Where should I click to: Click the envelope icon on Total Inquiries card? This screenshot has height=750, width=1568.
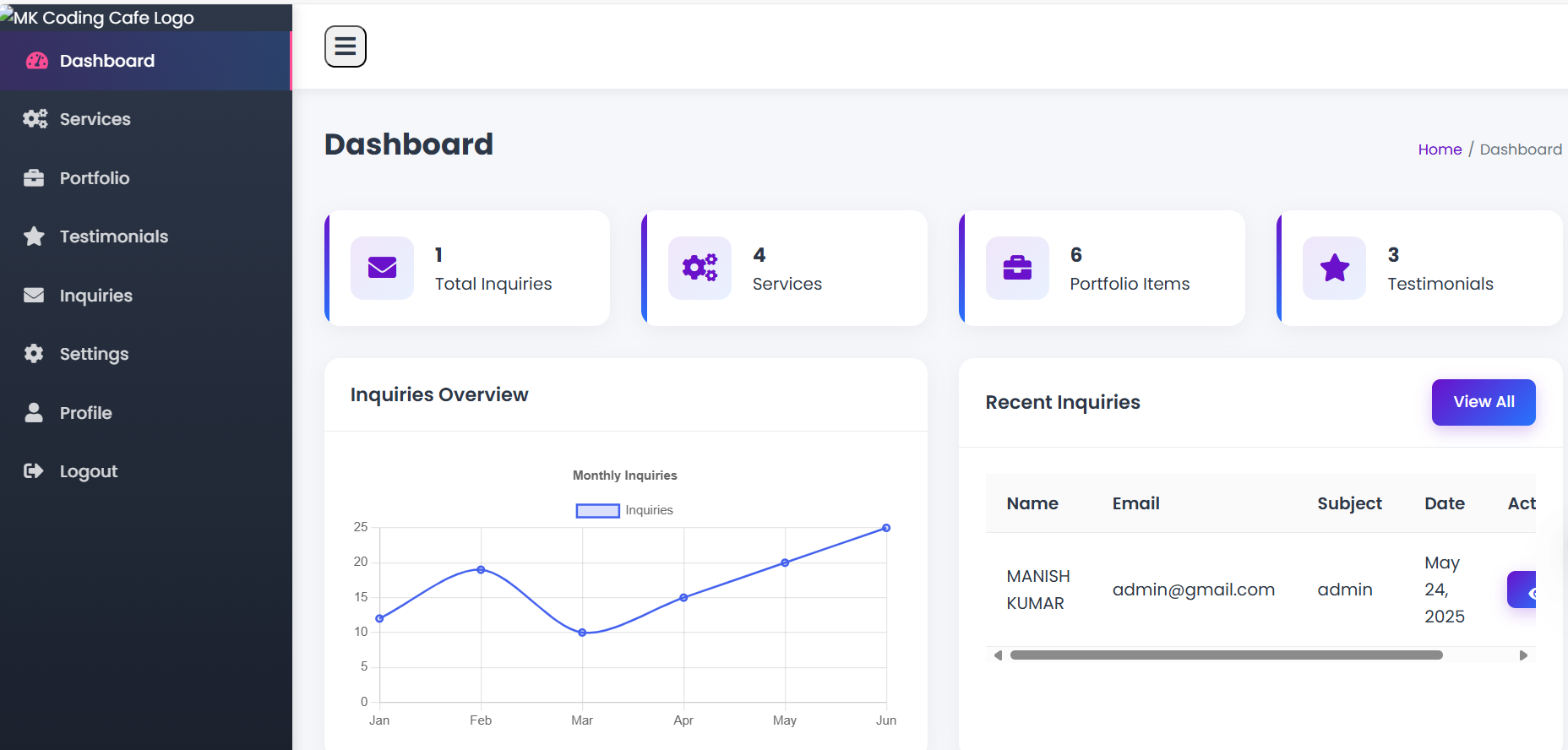pyautogui.click(x=382, y=268)
